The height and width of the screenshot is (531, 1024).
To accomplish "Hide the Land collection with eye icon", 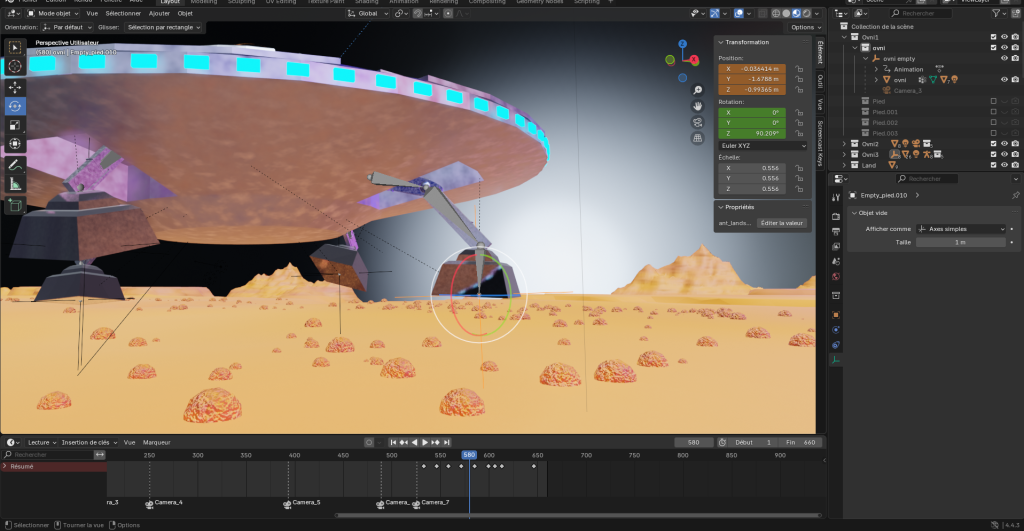I will (x=1004, y=165).
